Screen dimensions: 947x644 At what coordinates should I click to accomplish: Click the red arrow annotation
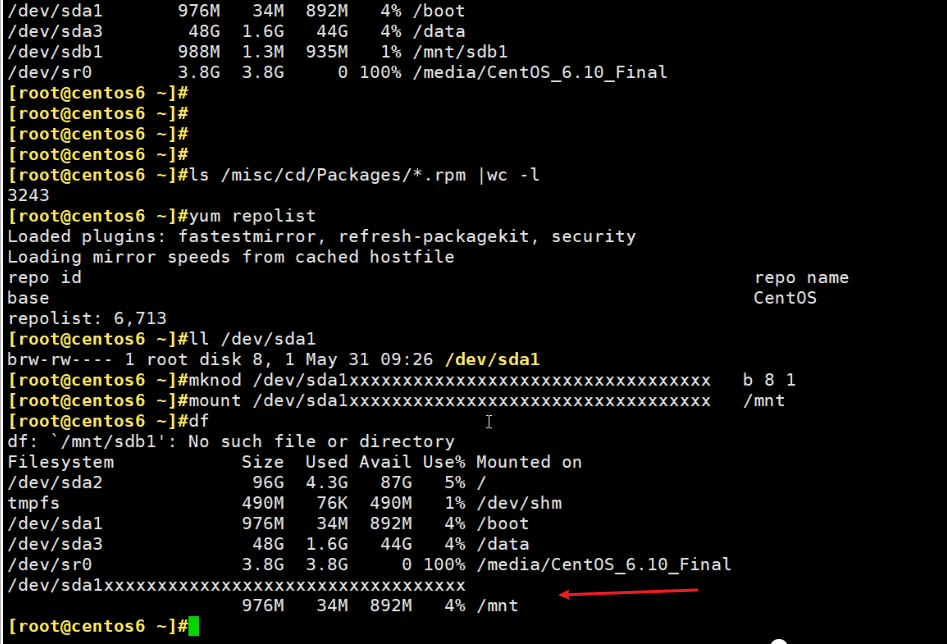click(x=628, y=594)
